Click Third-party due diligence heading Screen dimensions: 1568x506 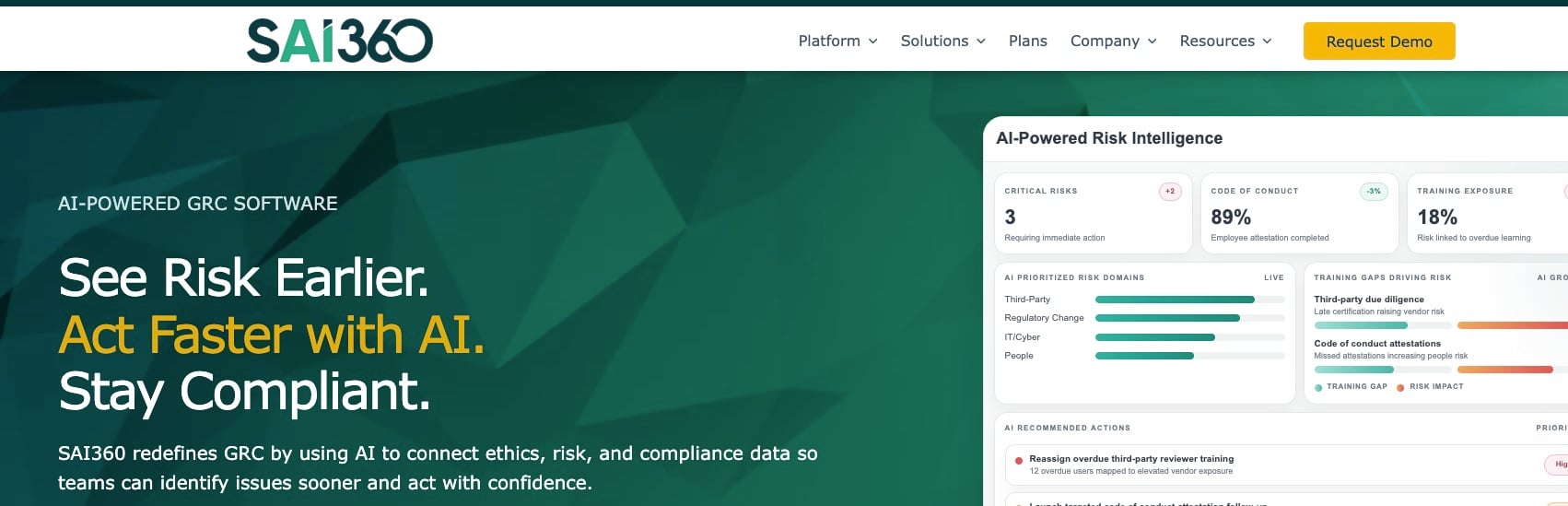(x=1369, y=299)
